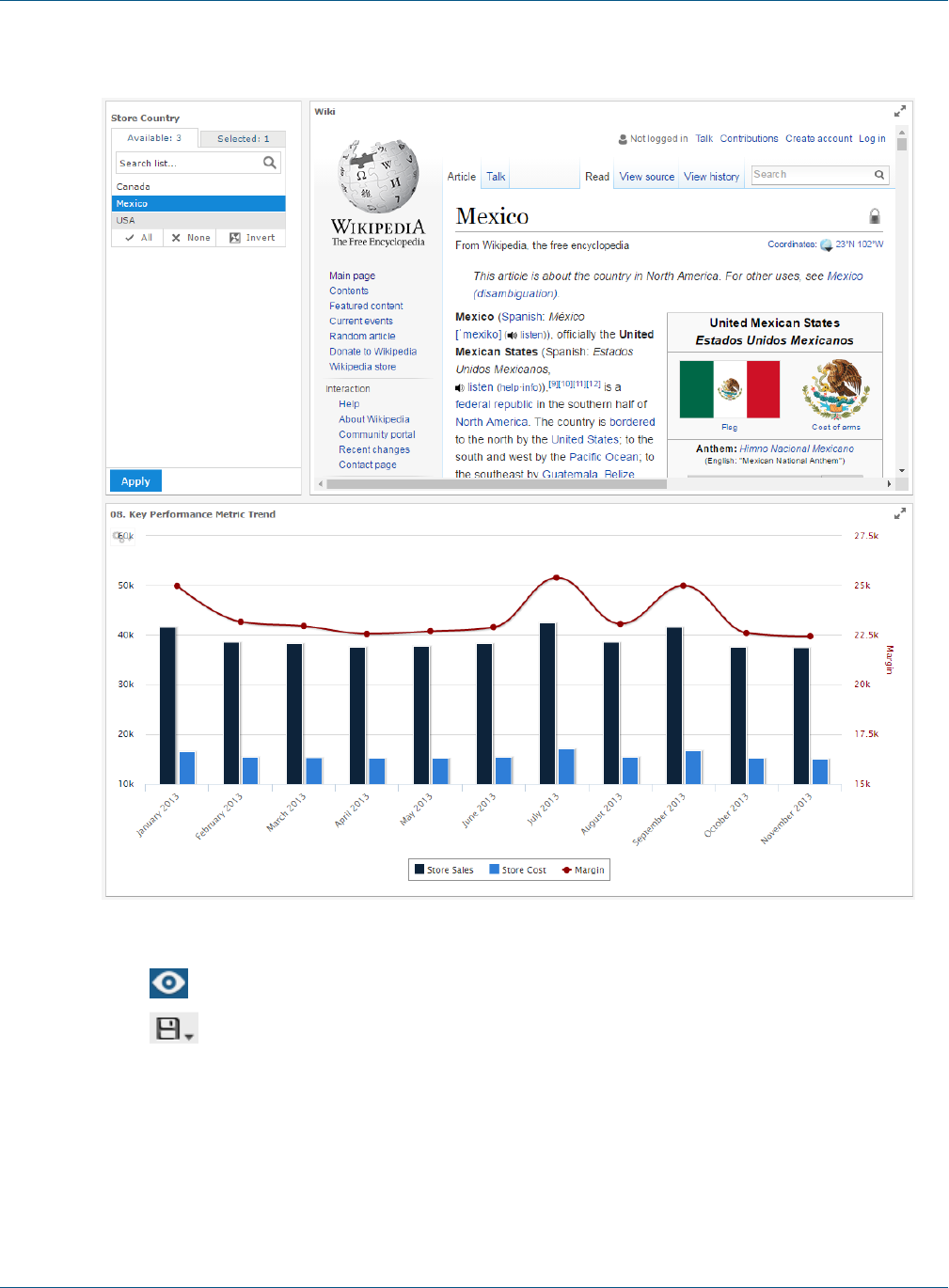Click the user icon next to 'Not logged in'
Image resolution: width=949 pixels, height=1288 pixels.
(x=623, y=139)
